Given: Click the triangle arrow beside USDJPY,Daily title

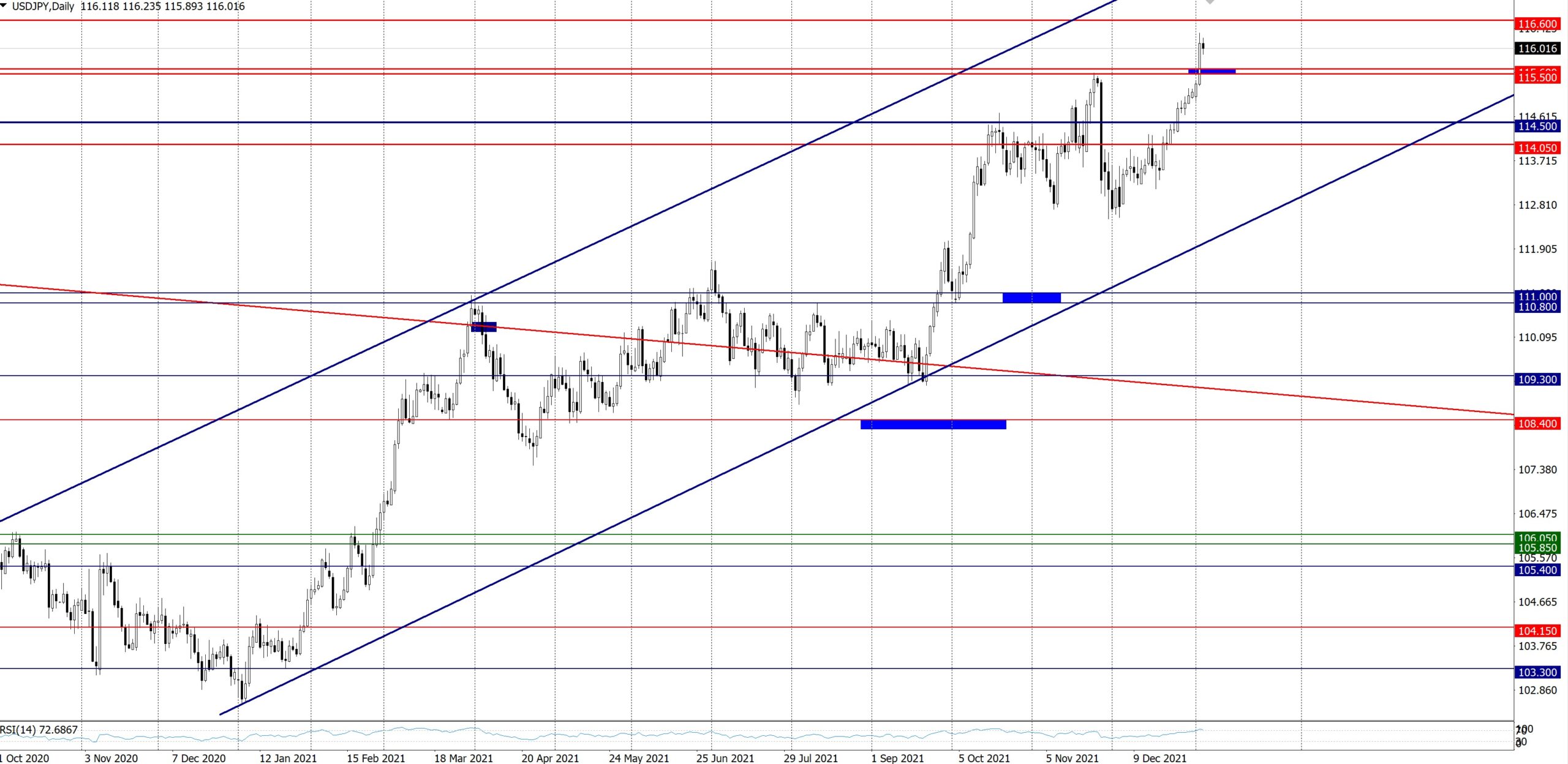Looking at the screenshot, I should pos(4,6).
